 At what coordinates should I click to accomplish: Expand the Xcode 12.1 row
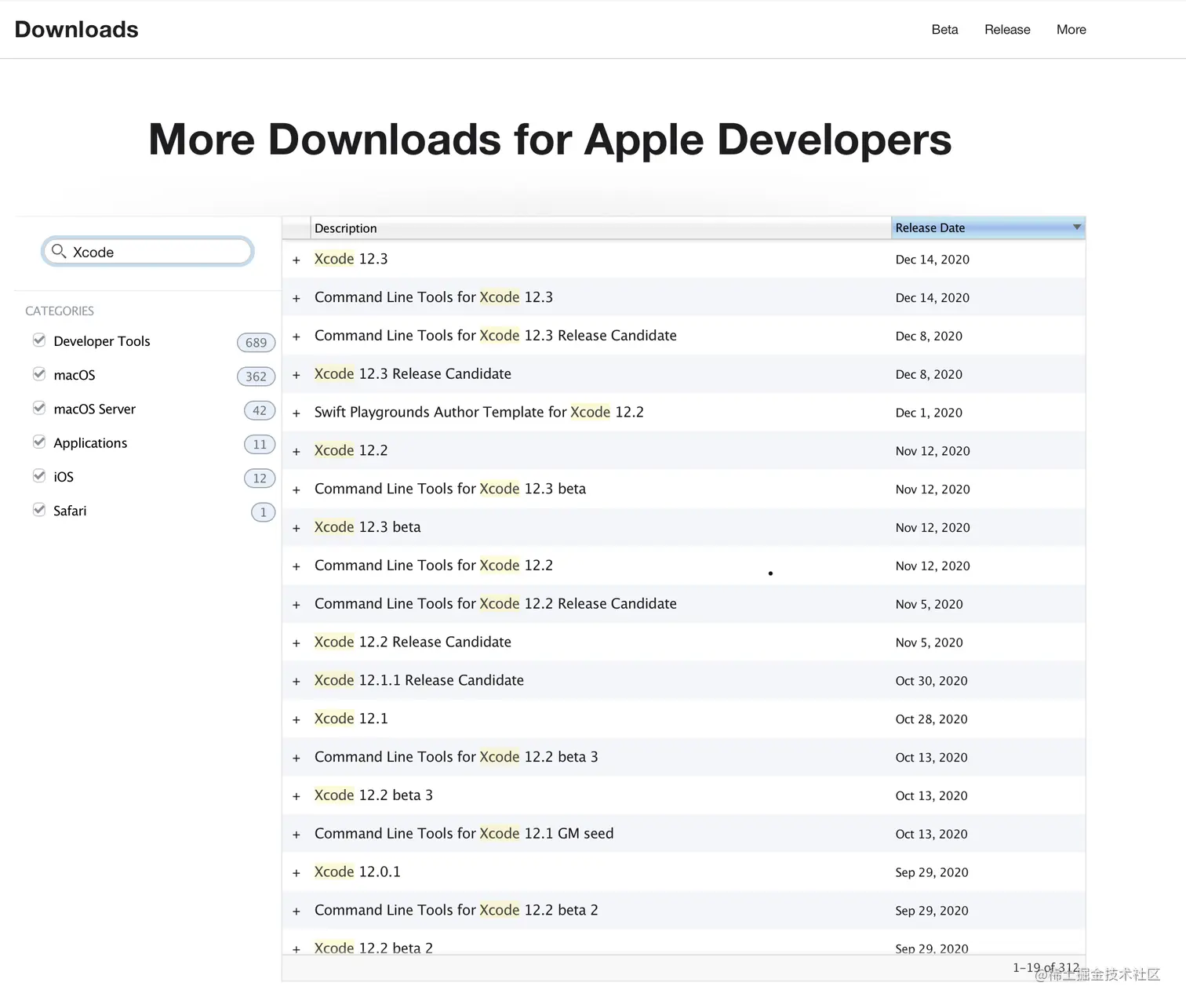296,720
